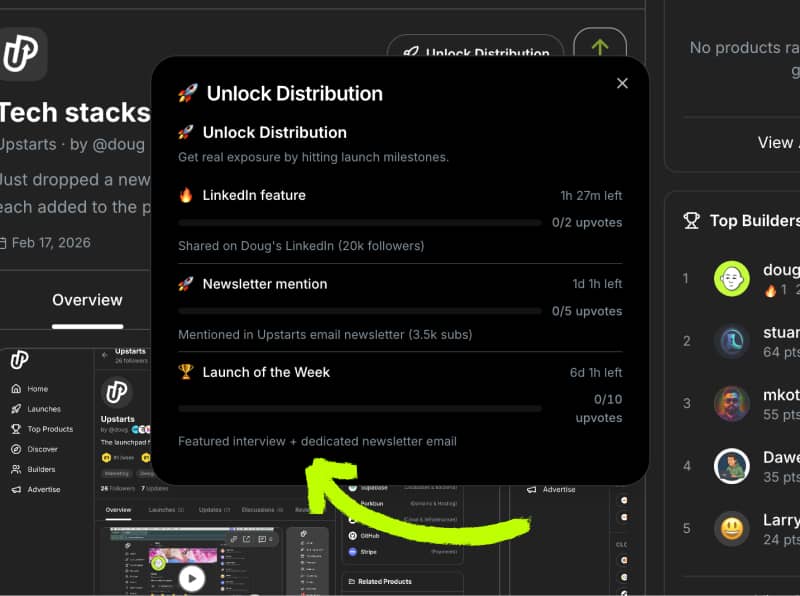800x596 pixels.
Task: Open stuart's avatar in Top Builders
Action: (x=732, y=341)
